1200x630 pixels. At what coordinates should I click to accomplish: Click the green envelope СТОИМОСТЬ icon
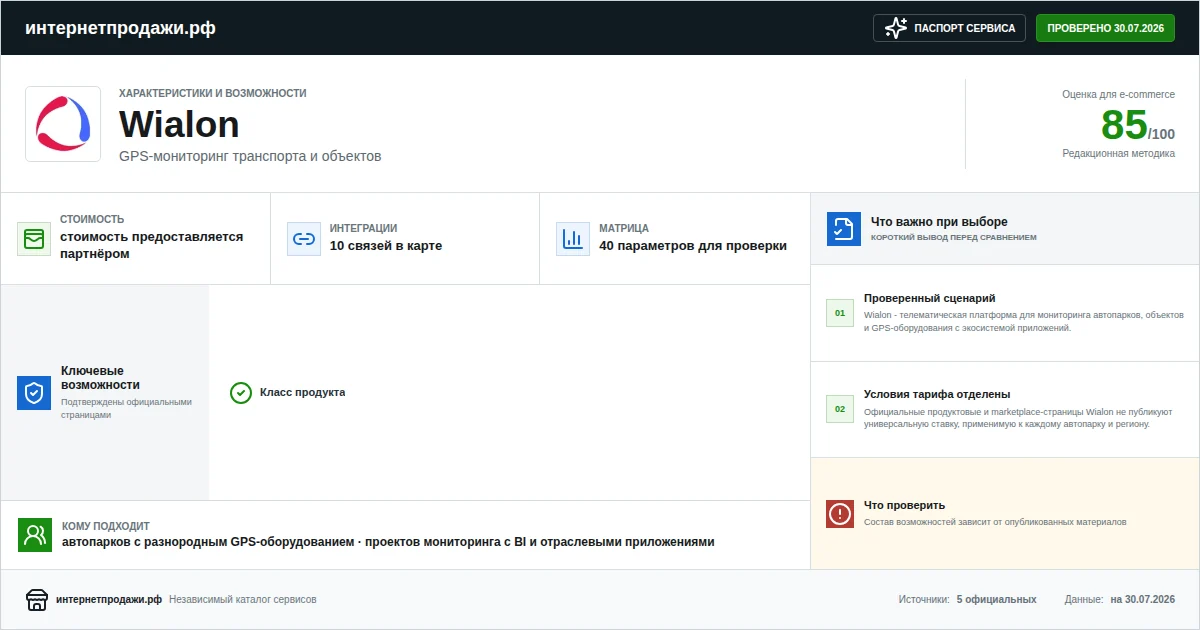(34, 239)
